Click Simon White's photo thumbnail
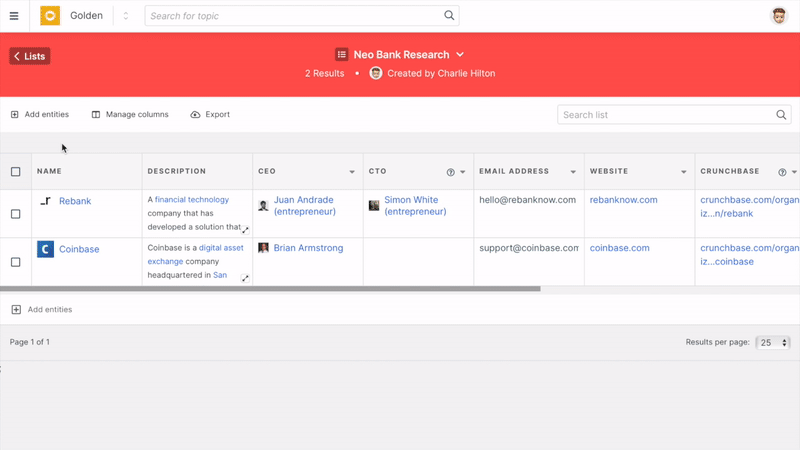The image size is (800, 450). (x=374, y=206)
